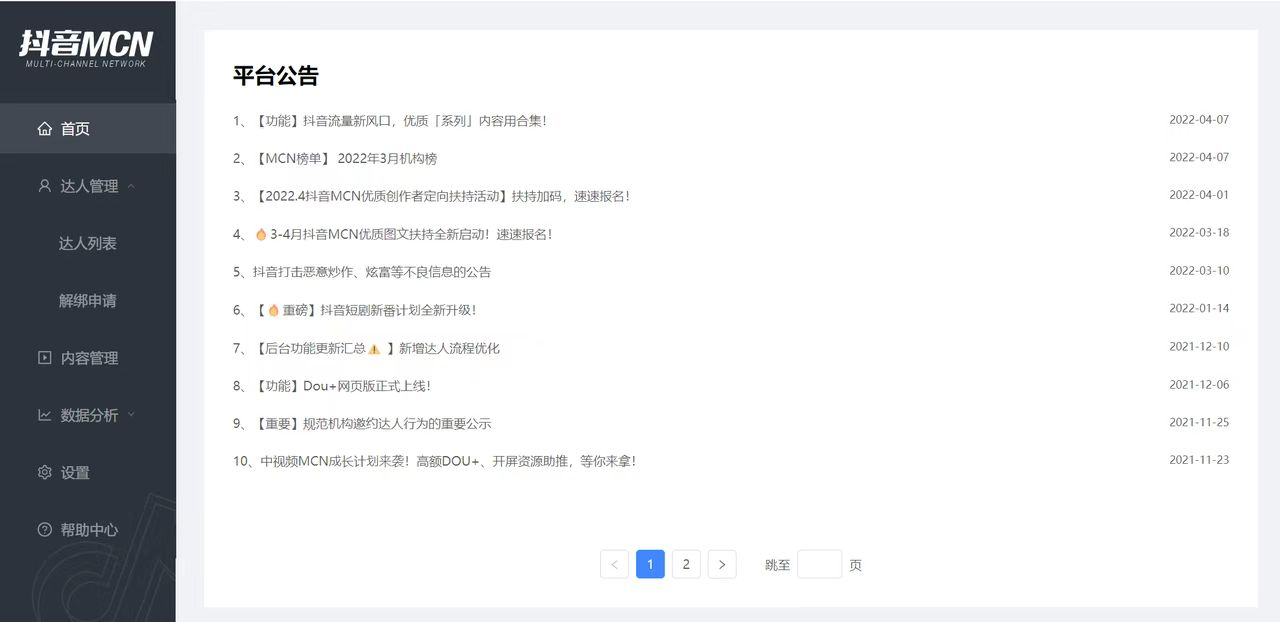Click date 2021-11-25
This screenshot has width=1280, height=622.
[x=1199, y=423]
